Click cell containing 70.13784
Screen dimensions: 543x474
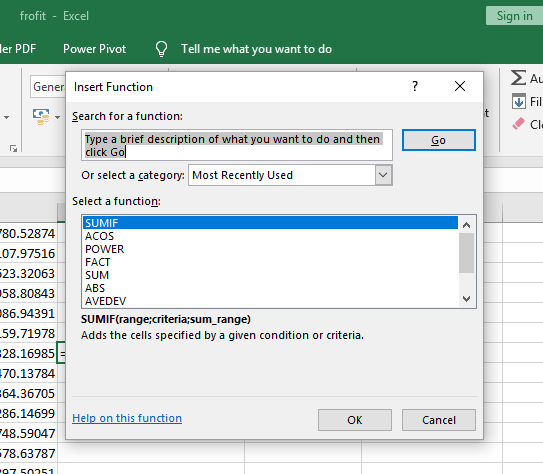click(28, 373)
